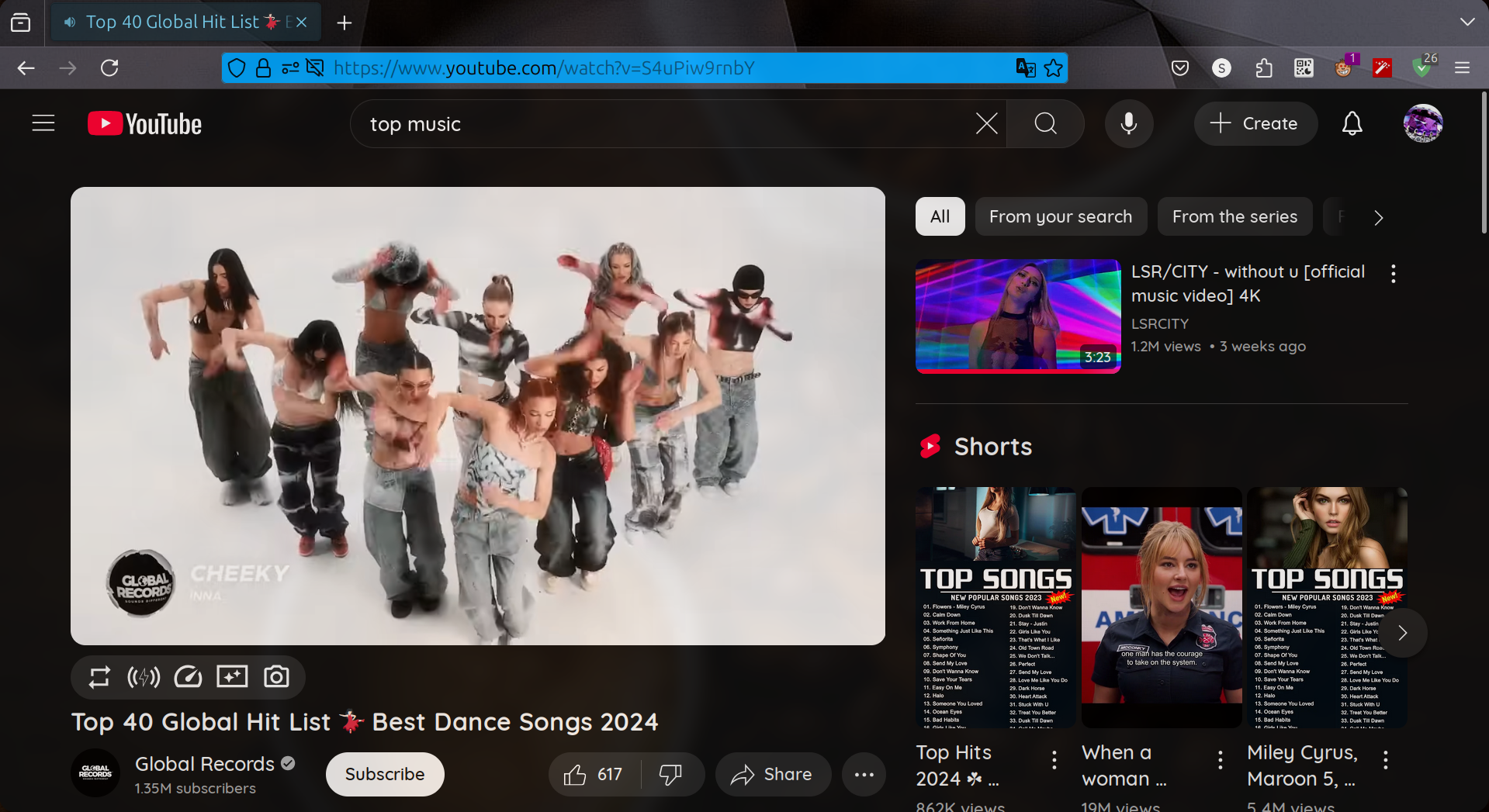1489x812 pixels.
Task: Close the Top 40 Global Hit List tab
Action: tap(302, 22)
